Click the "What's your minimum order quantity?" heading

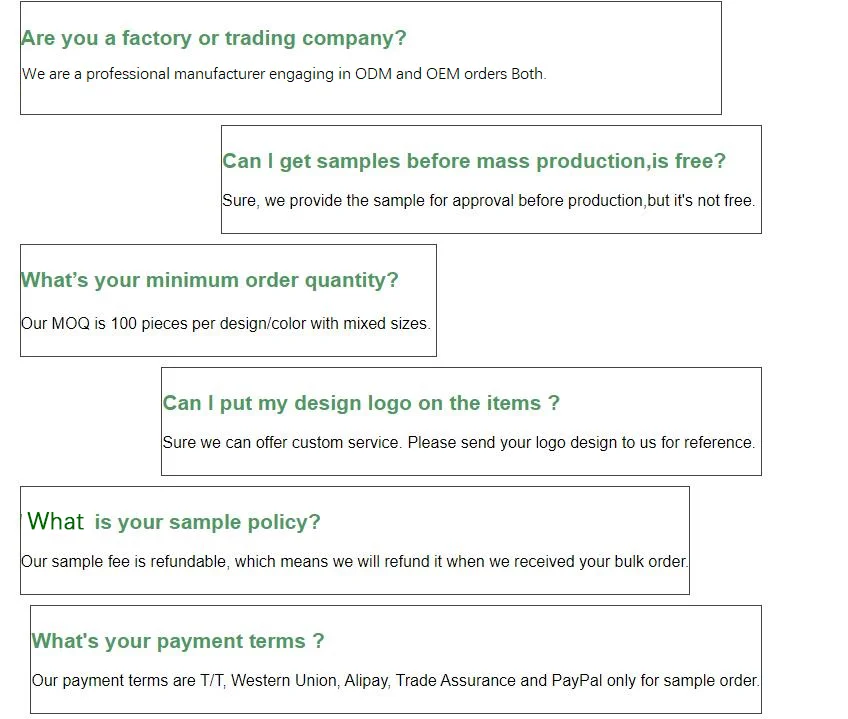click(x=209, y=280)
